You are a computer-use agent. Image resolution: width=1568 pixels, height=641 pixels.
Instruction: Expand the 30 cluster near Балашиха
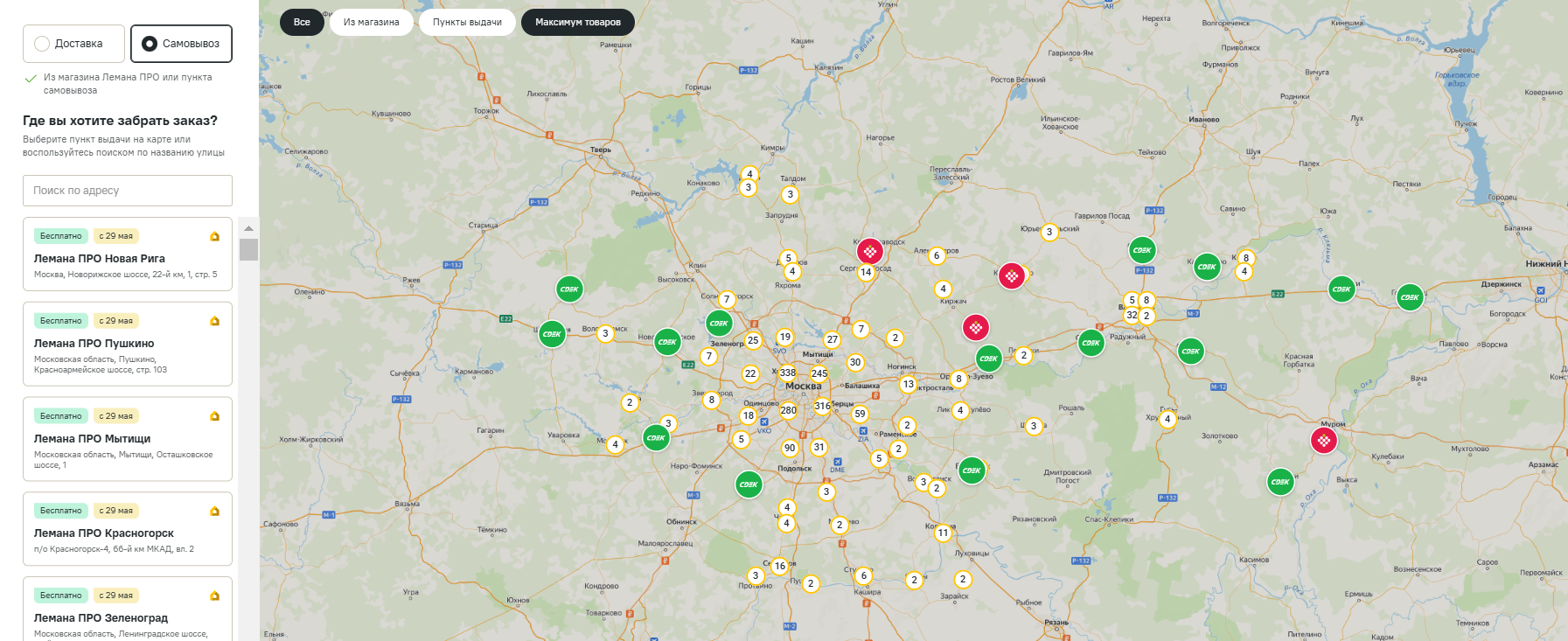coord(855,362)
